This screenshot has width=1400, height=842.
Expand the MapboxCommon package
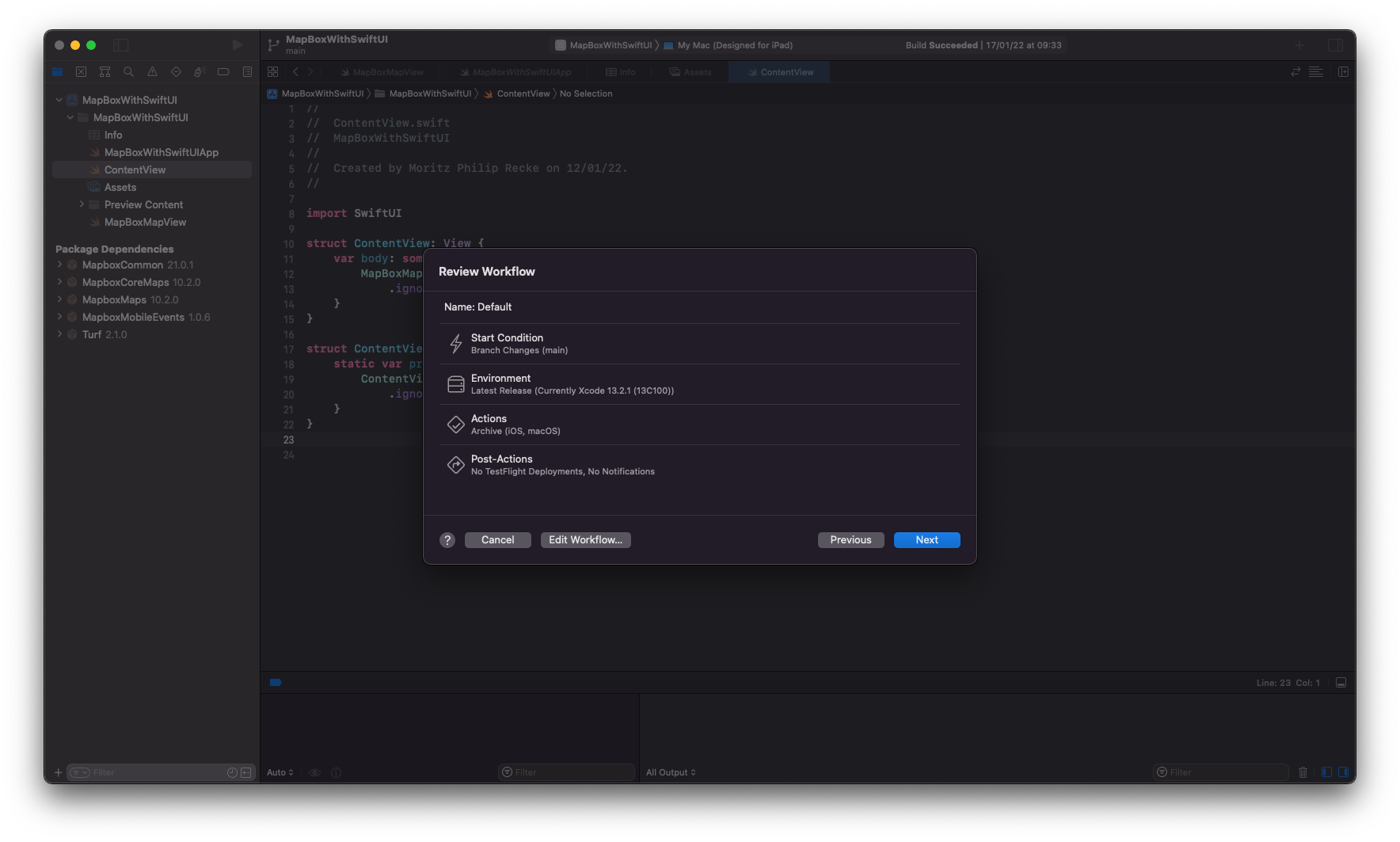click(x=59, y=265)
